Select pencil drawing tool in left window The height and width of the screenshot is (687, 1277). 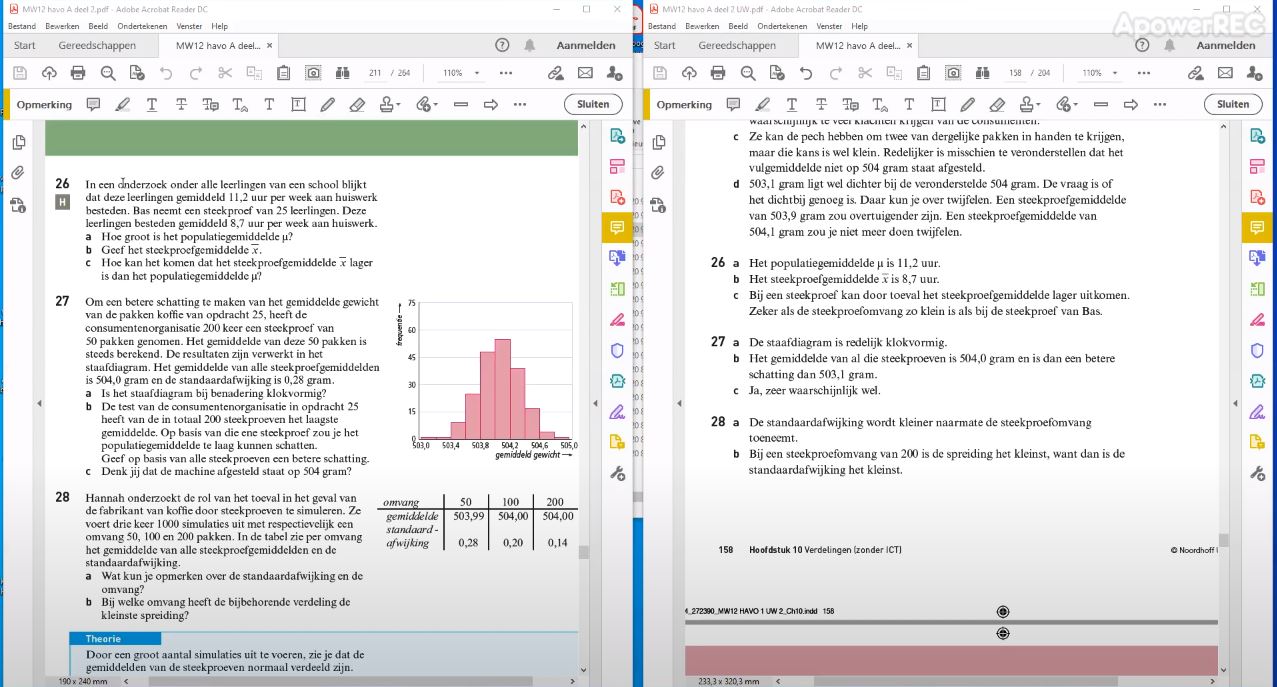(x=327, y=104)
